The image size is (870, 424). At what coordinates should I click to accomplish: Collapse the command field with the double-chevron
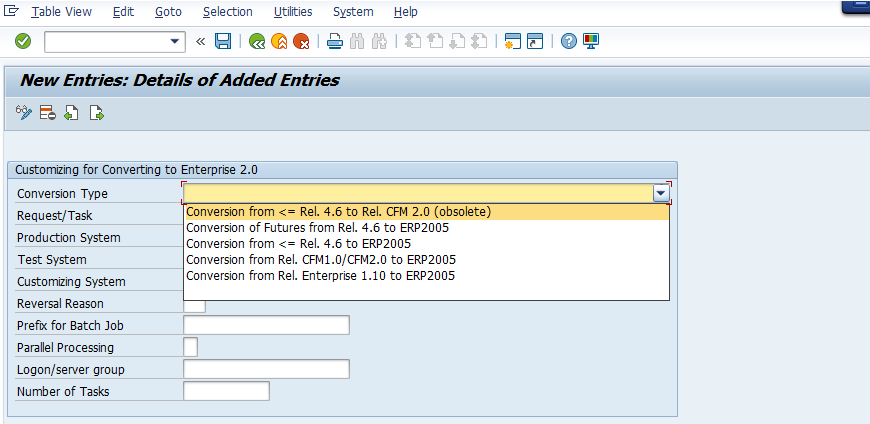tap(200, 42)
